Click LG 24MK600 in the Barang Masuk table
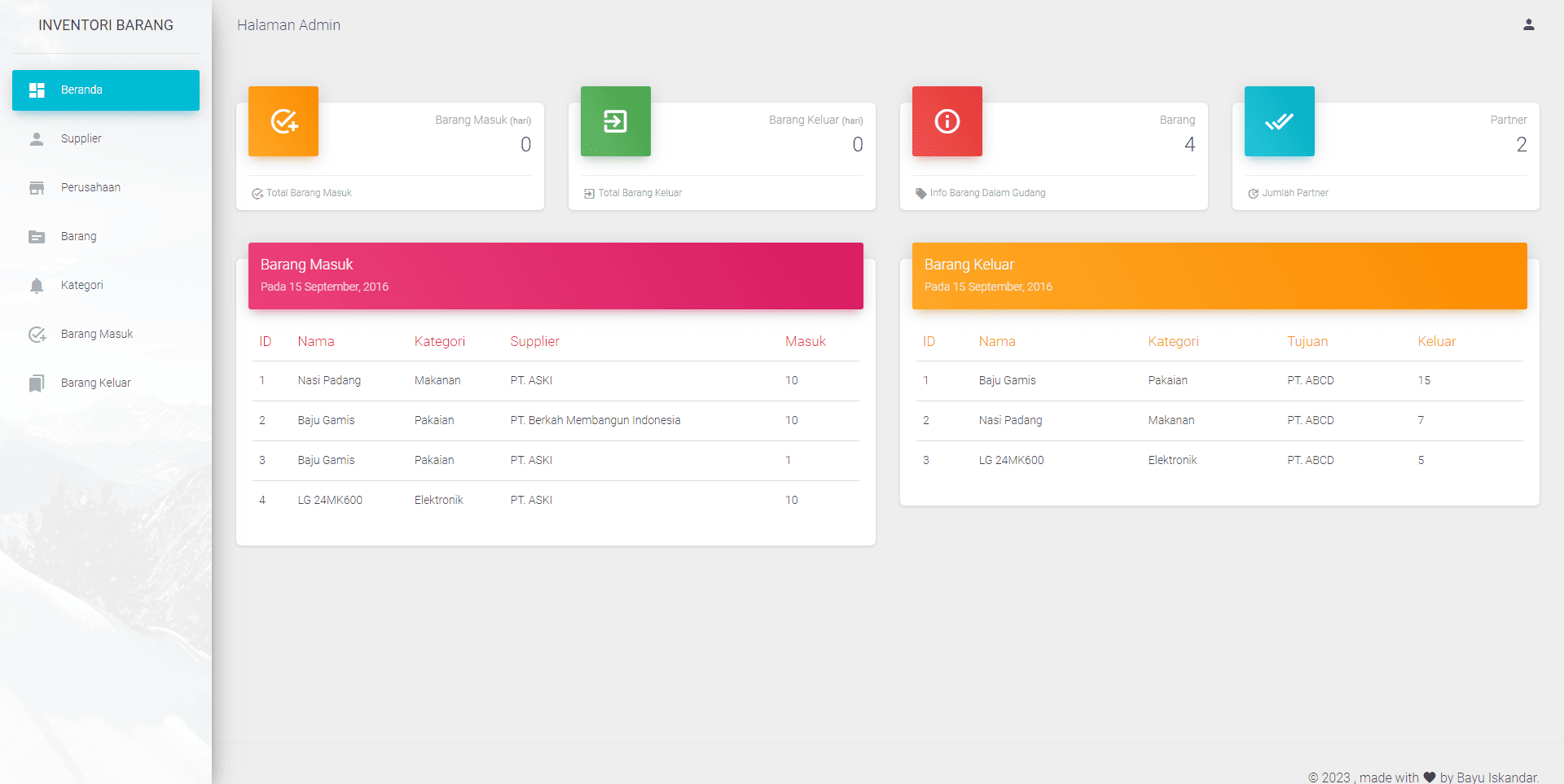This screenshot has height=784, width=1564. pos(330,501)
